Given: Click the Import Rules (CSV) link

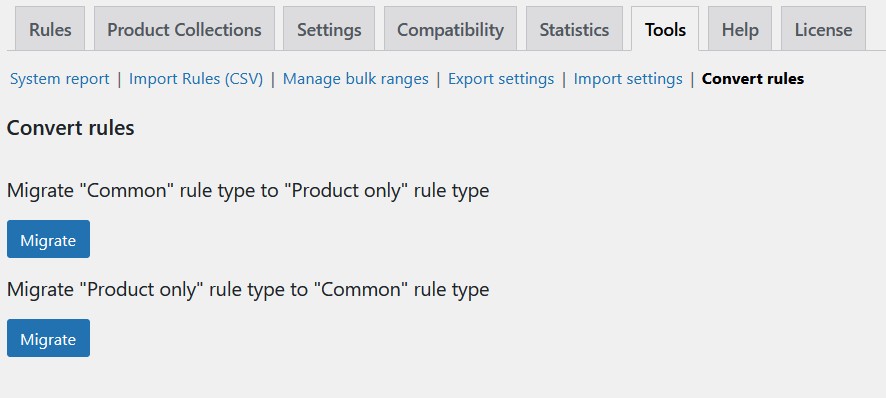Looking at the screenshot, I should tap(196, 79).
